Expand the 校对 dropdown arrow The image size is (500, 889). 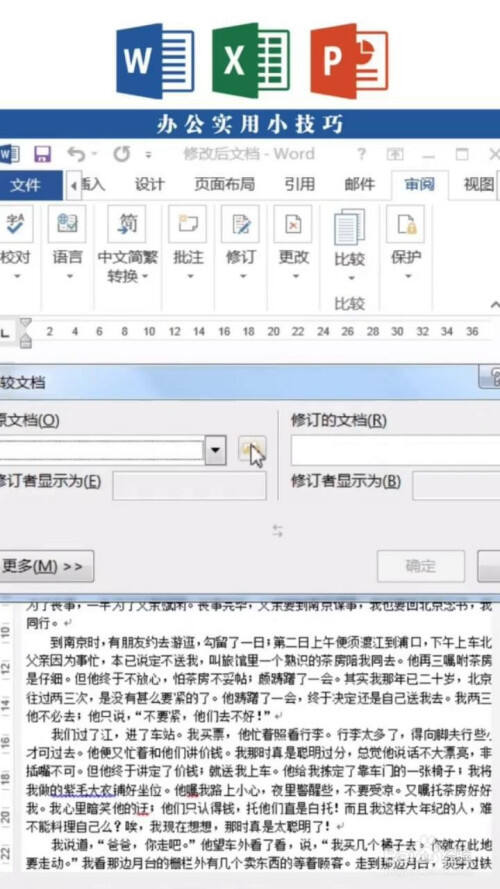(x=16, y=277)
